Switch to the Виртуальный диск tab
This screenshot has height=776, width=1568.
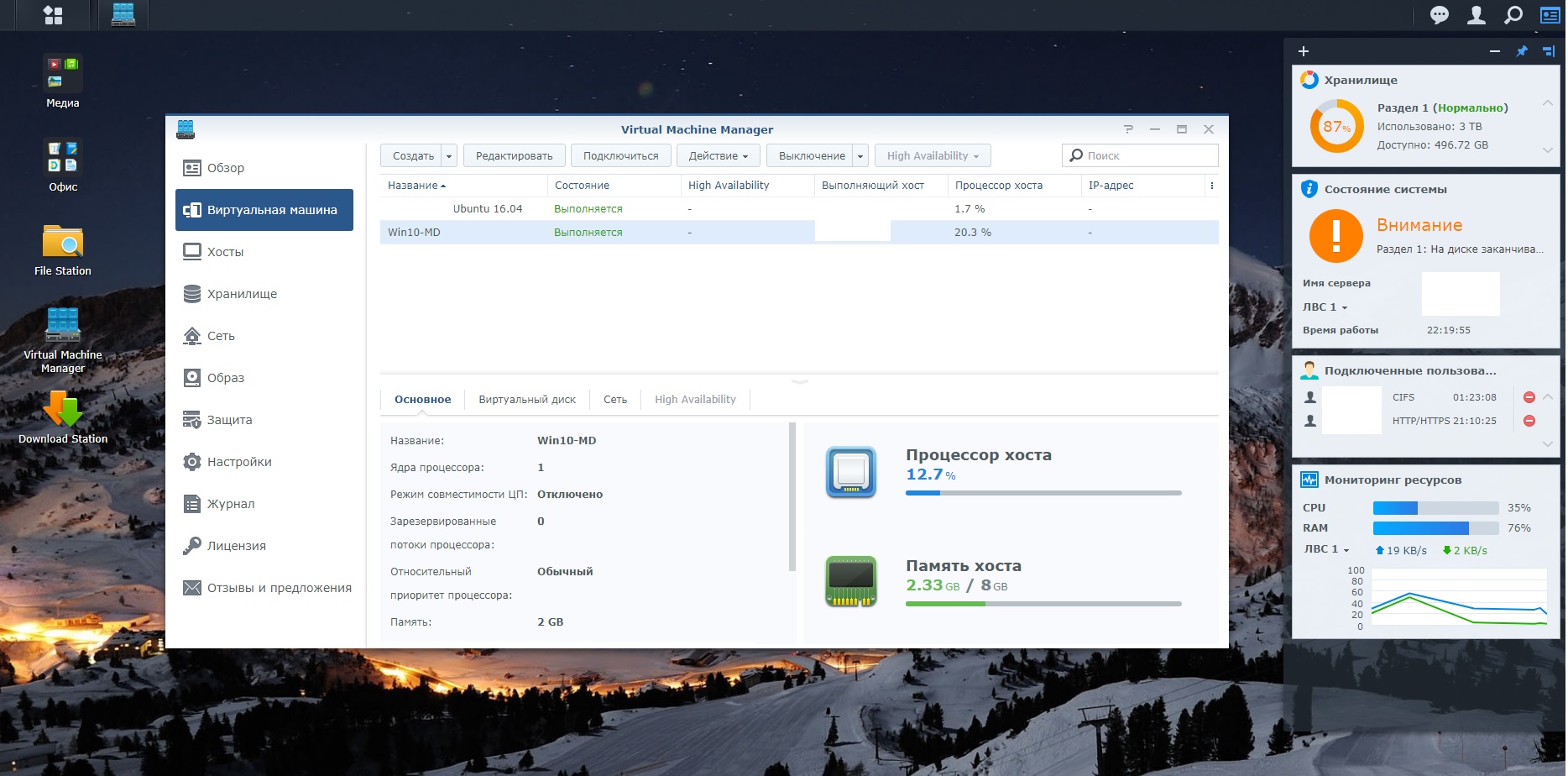pyautogui.click(x=527, y=400)
